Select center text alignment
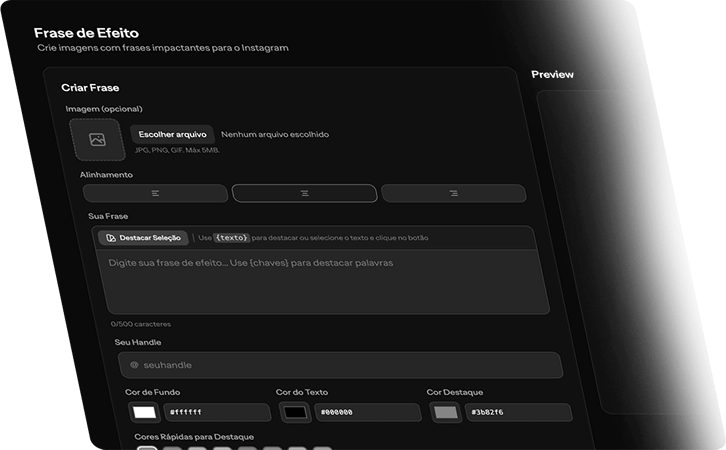 click(304, 193)
